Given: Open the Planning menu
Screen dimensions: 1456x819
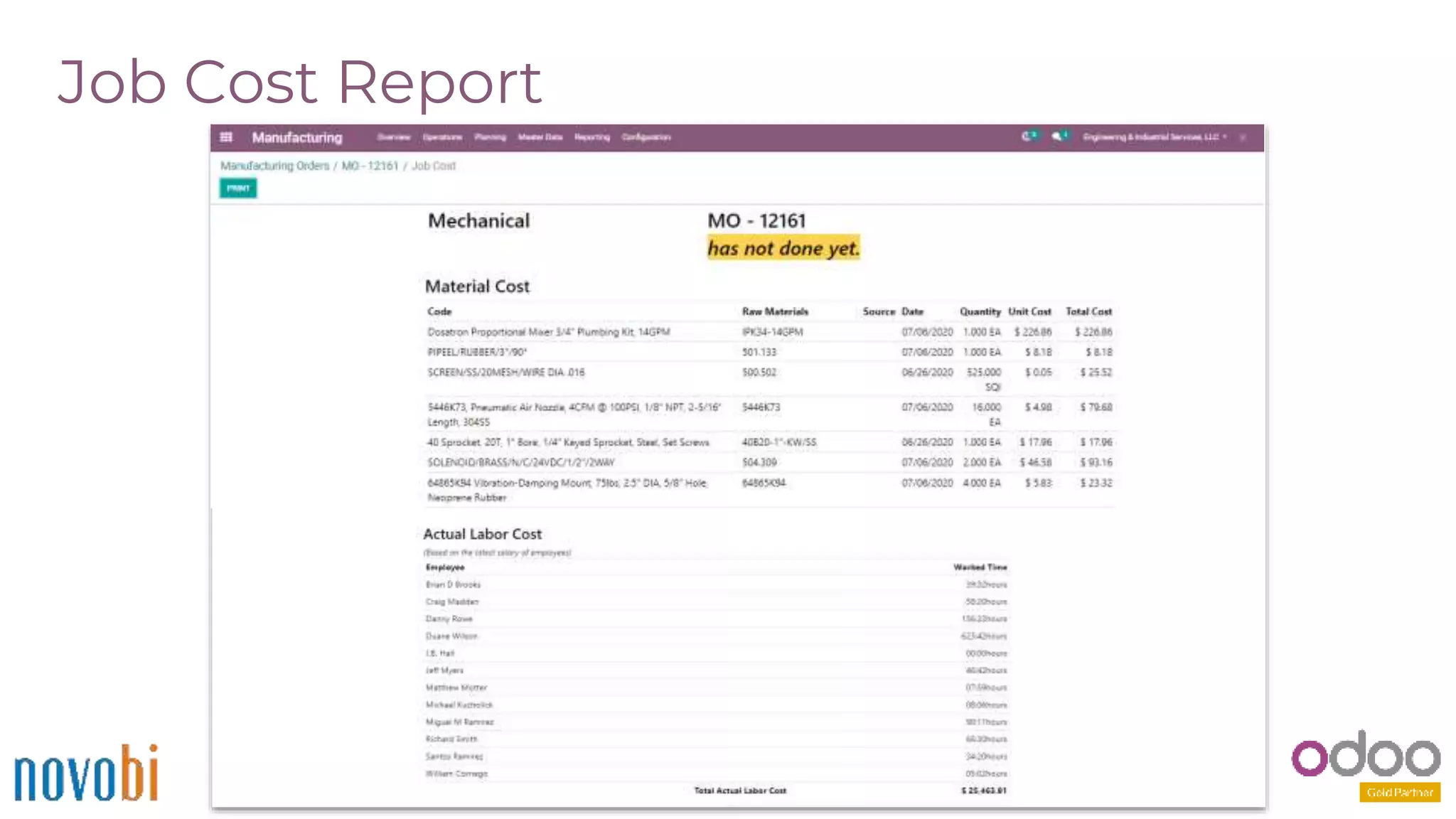Looking at the screenshot, I should [490, 137].
